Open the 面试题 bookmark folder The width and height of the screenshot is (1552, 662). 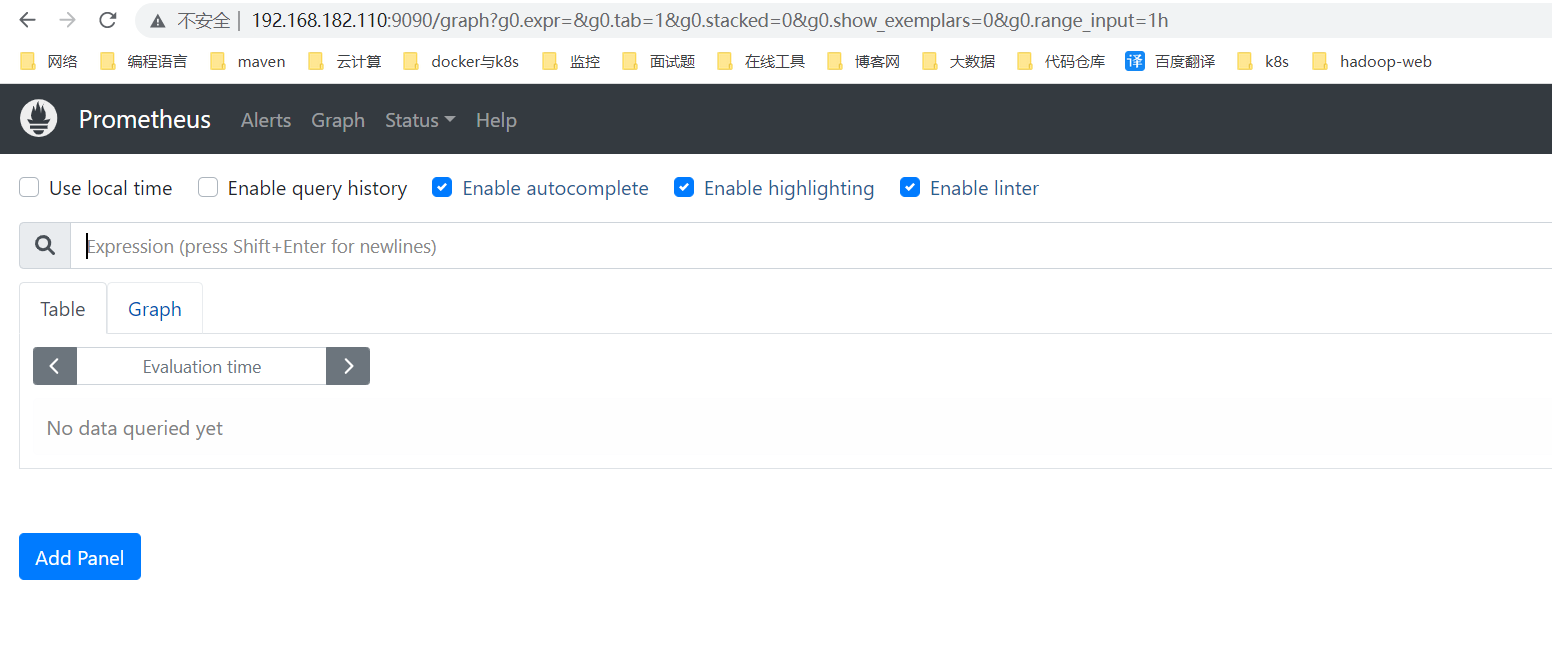[x=659, y=62]
